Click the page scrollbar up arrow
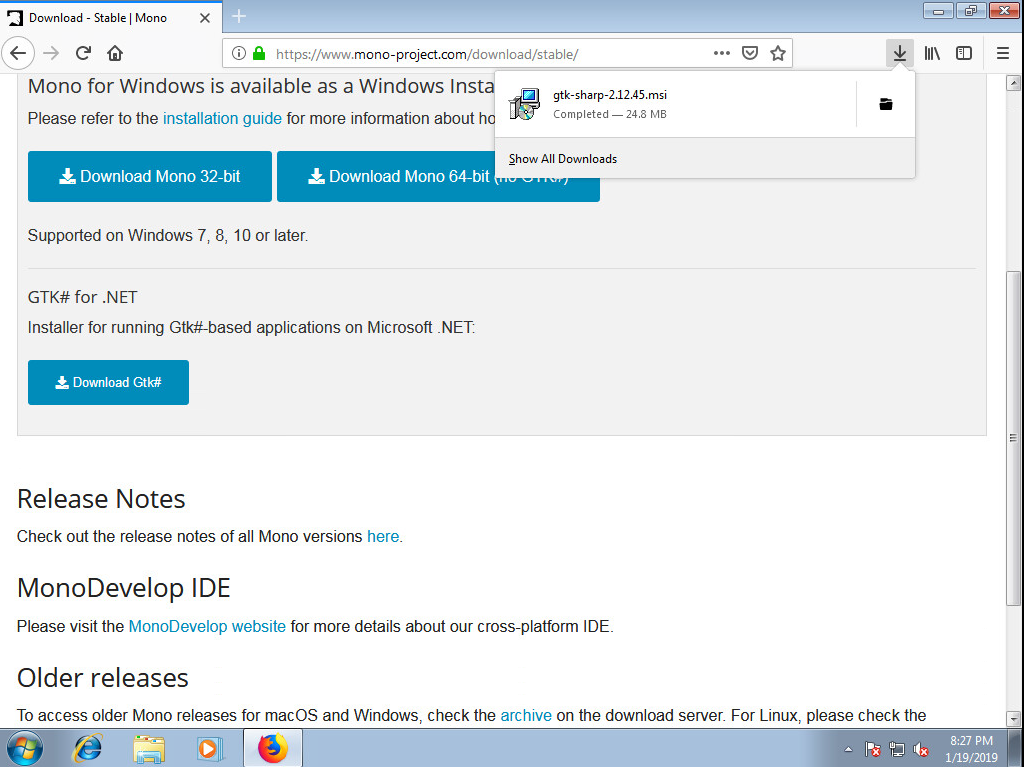 [1014, 83]
